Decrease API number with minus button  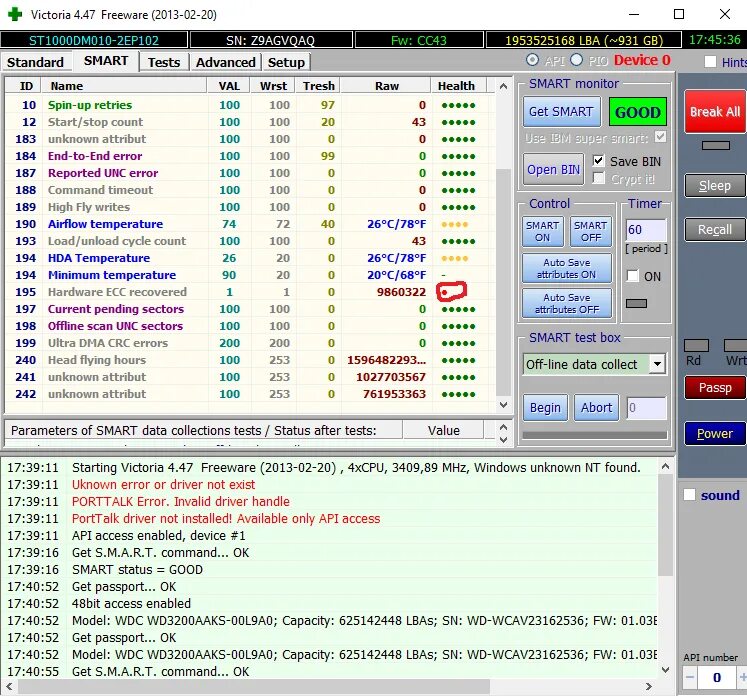(690, 677)
